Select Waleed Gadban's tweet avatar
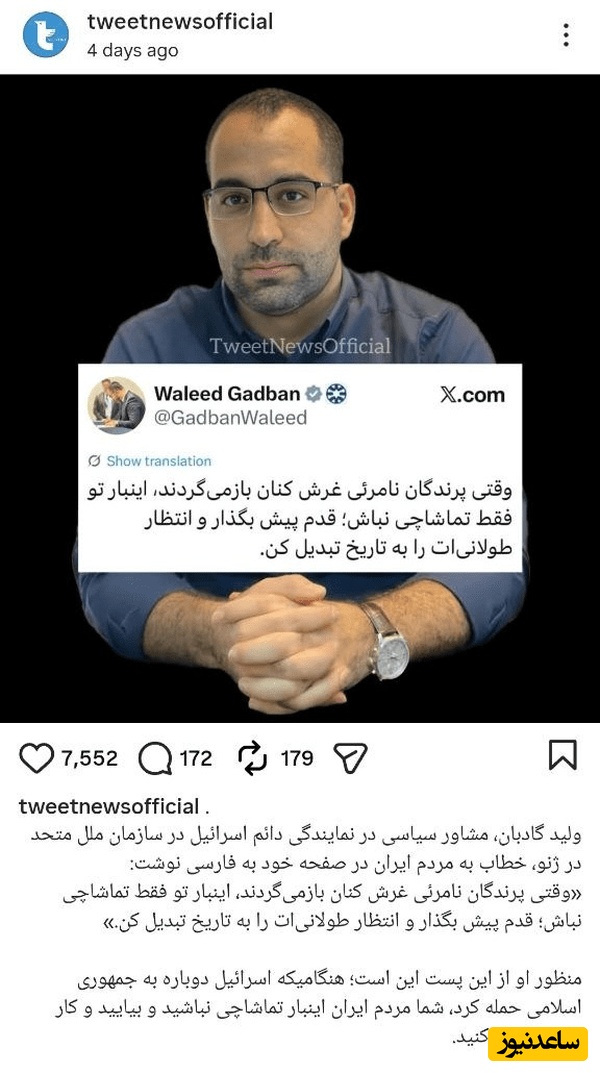This screenshot has height=1073, width=600. pyautogui.click(x=116, y=405)
